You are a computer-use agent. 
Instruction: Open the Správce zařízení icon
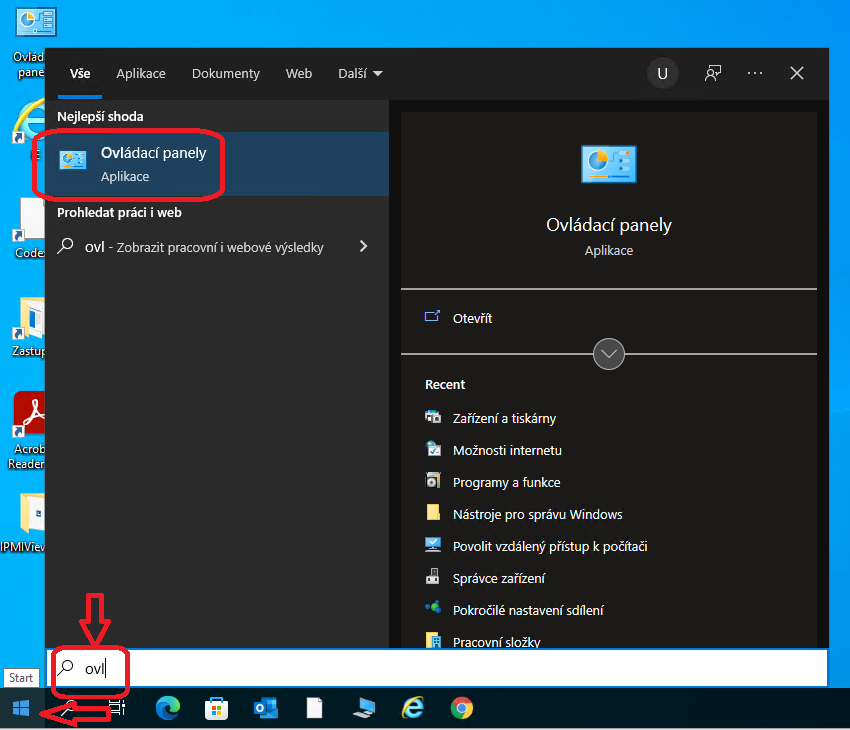[433, 577]
